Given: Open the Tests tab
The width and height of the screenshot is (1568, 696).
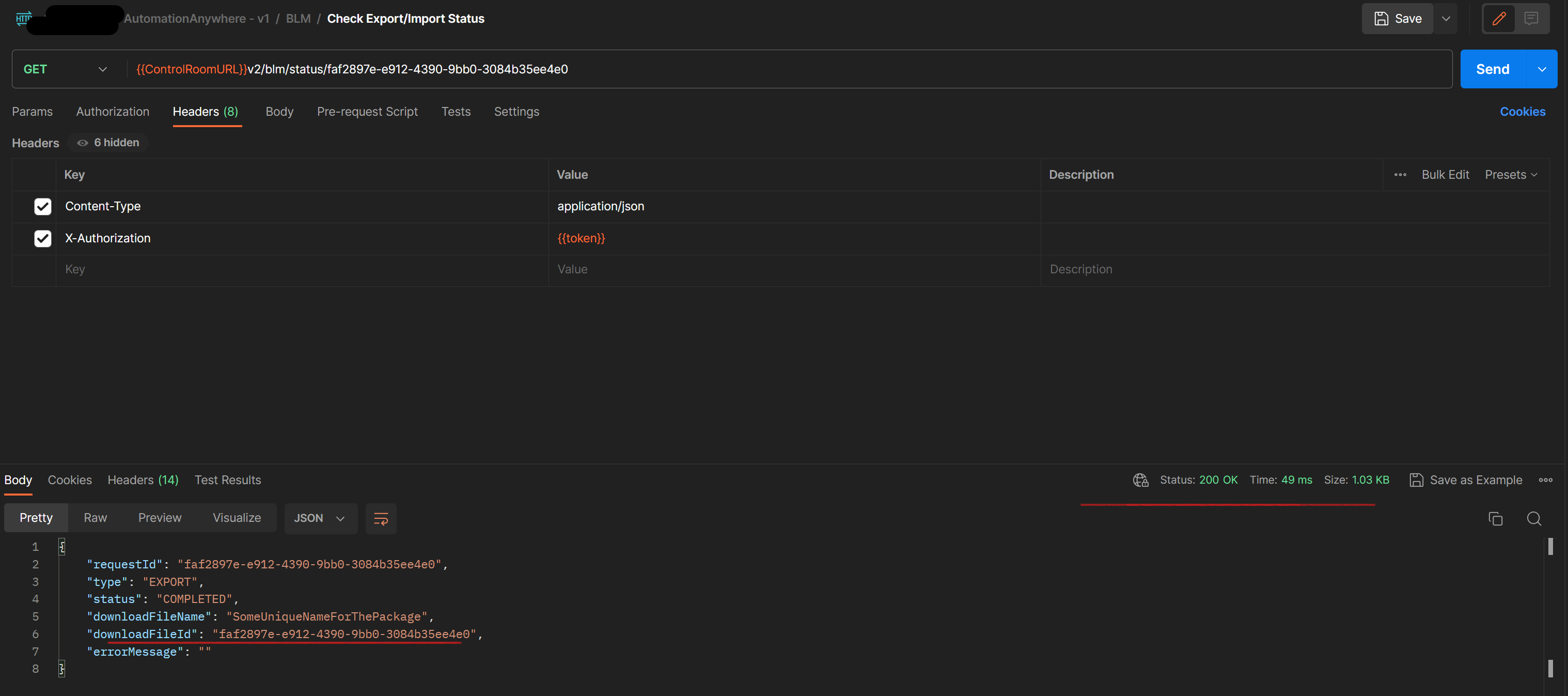Looking at the screenshot, I should [x=456, y=112].
